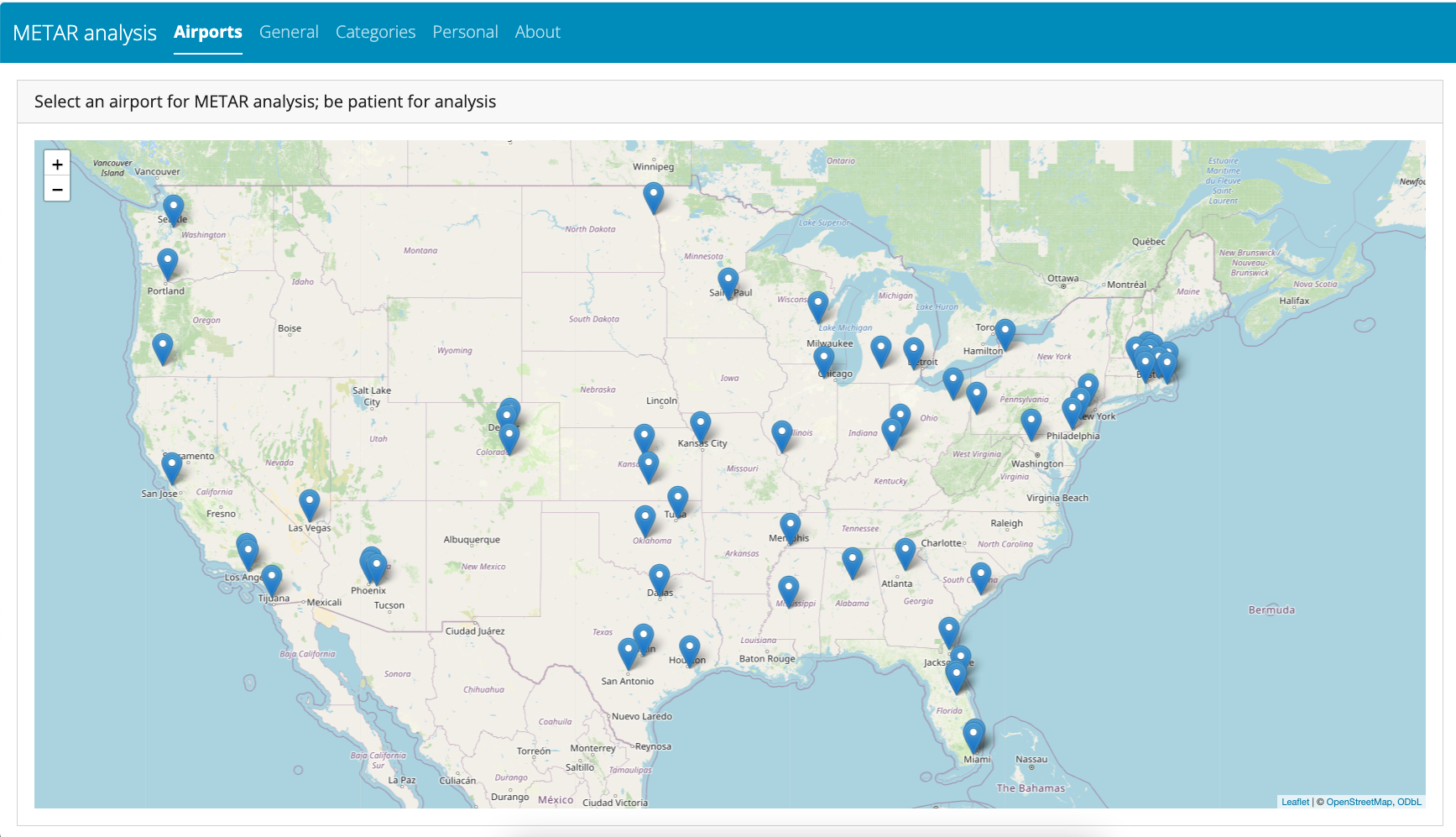
Task: Choose the Dallas airport marker
Action: [660, 578]
